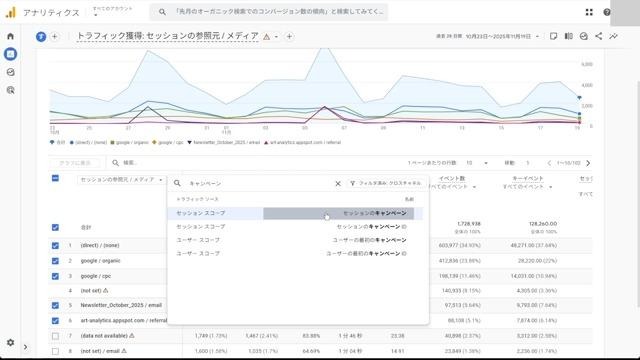Toggle the total series in chart legend

click(58, 142)
